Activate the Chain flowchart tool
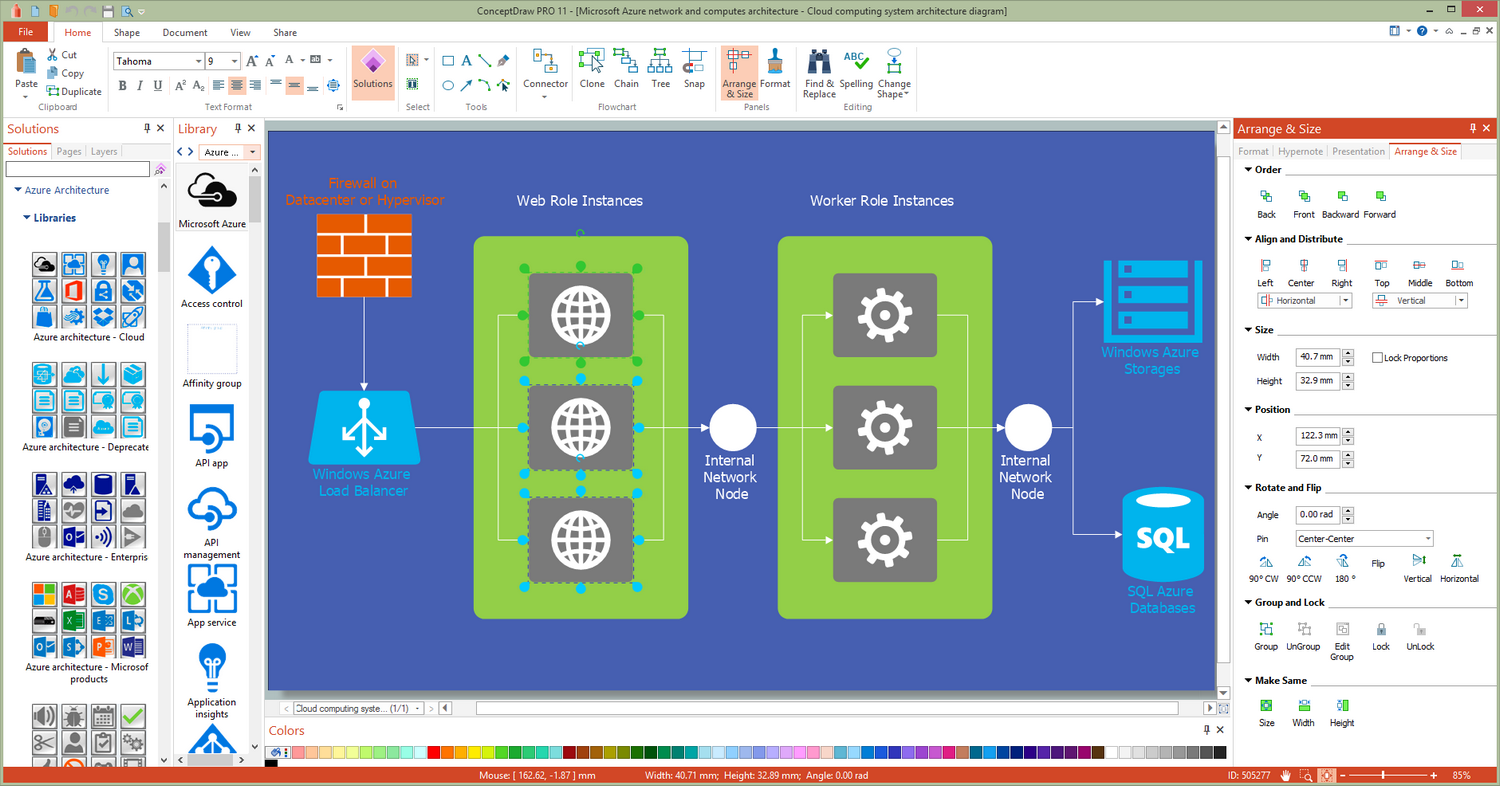Image resolution: width=1500 pixels, height=786 pixels. click(626, 70)
